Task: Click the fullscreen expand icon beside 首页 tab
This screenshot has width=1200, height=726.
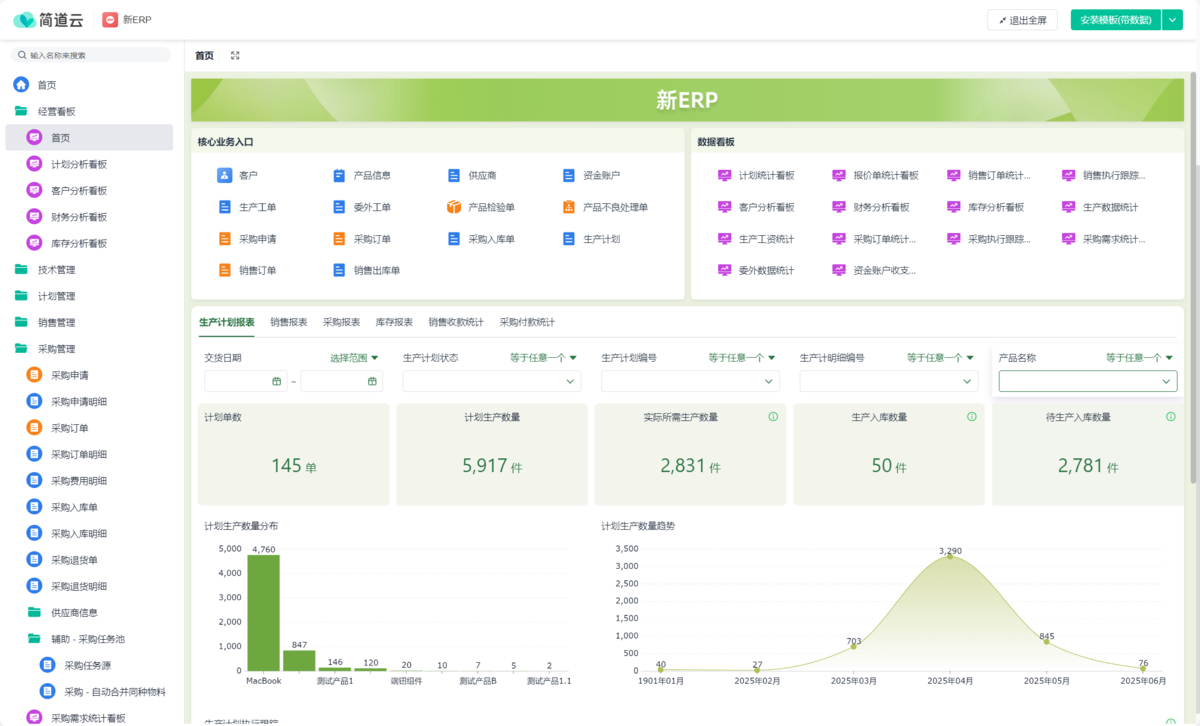Action: (x=235, y=56)
